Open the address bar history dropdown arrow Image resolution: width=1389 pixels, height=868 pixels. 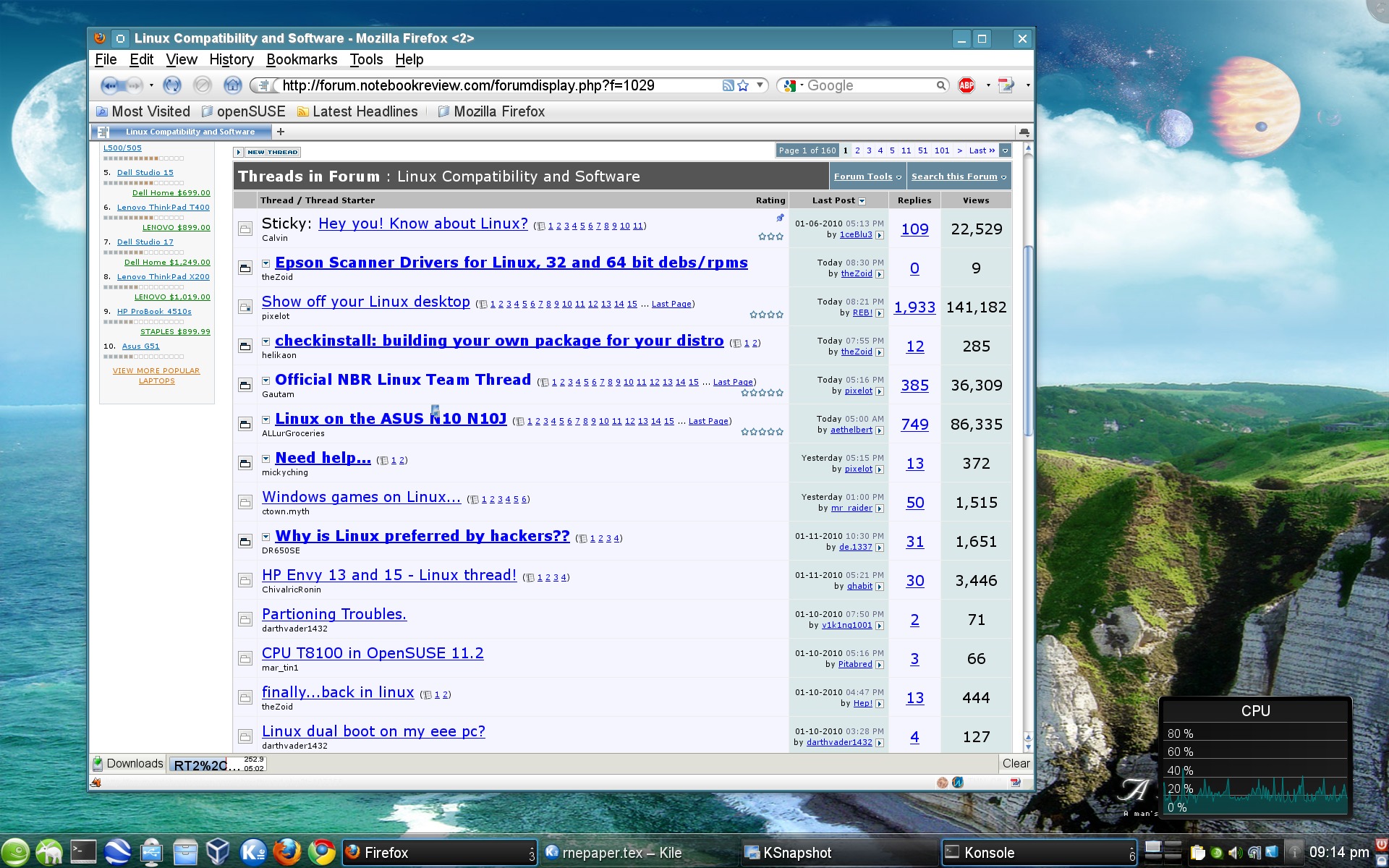pyautogui.click(x=760, y=85)
